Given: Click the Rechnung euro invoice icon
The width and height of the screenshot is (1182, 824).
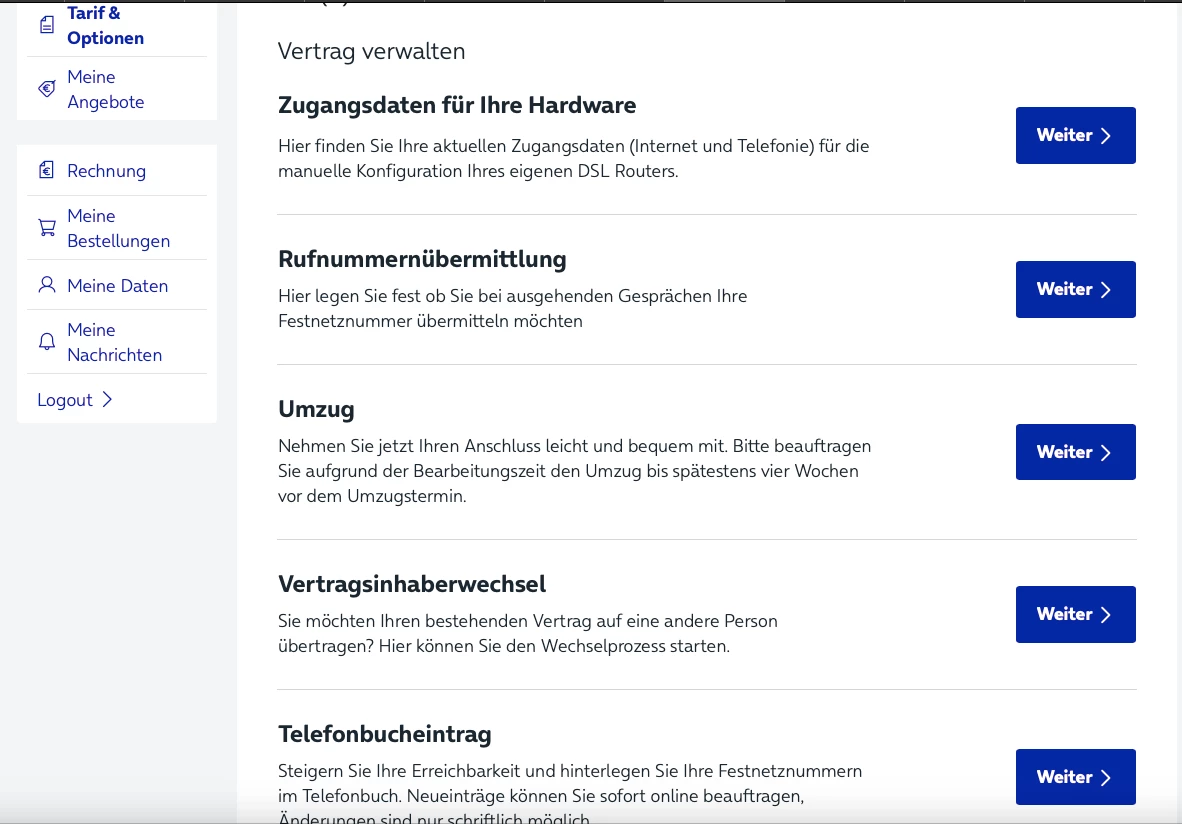Looking at the screenshot, I should pos(47,171).
